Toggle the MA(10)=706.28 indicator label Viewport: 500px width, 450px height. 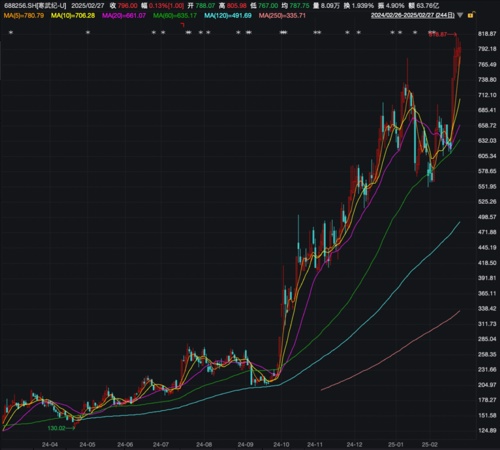(73, 15)
